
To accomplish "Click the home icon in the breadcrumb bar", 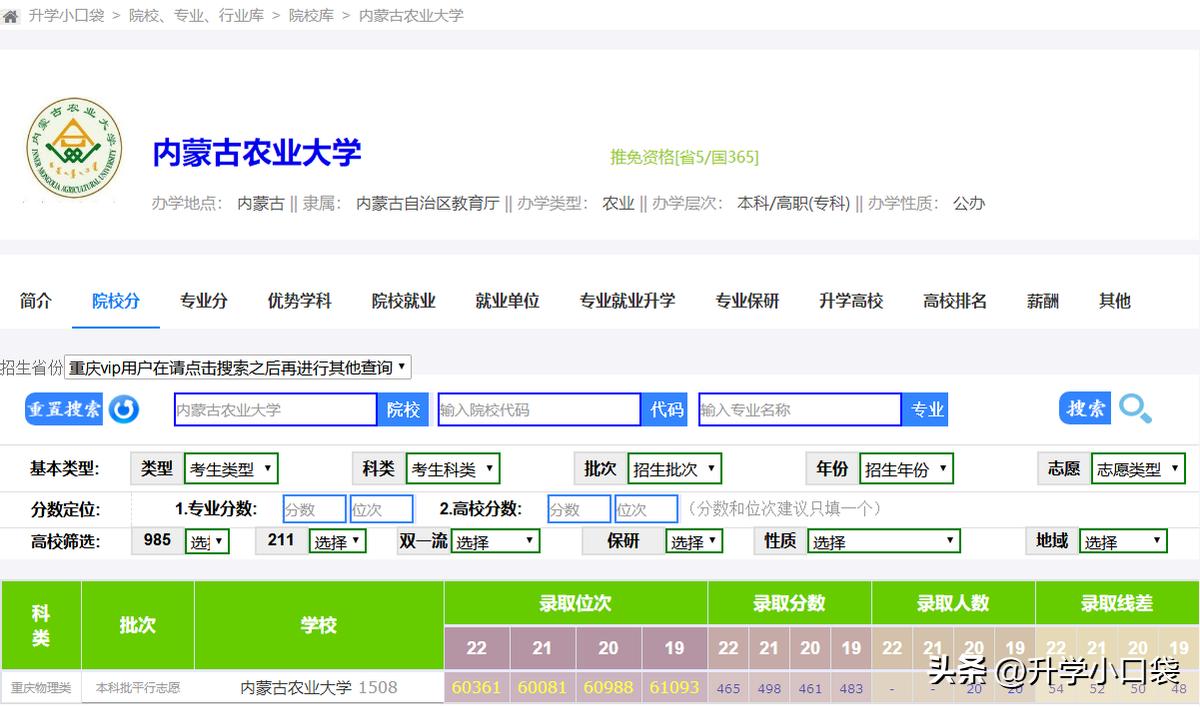I will tap(10, 14).
